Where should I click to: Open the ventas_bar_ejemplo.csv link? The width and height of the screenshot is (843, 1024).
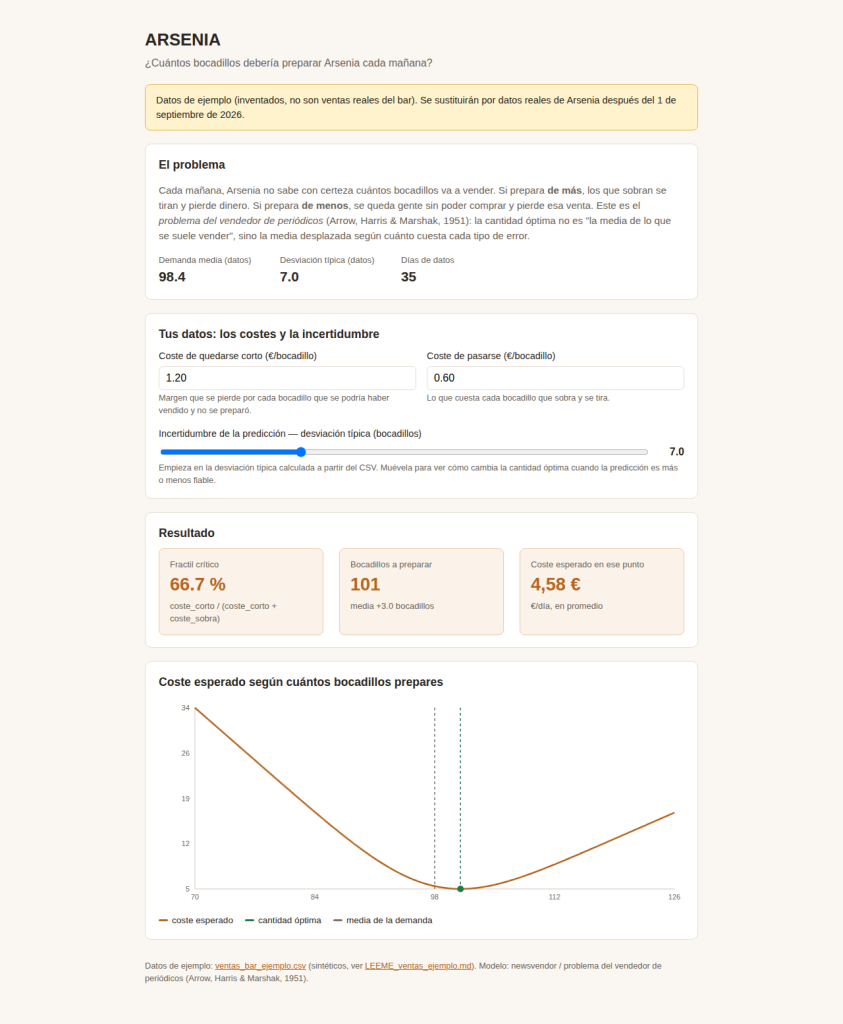point(261,966)
